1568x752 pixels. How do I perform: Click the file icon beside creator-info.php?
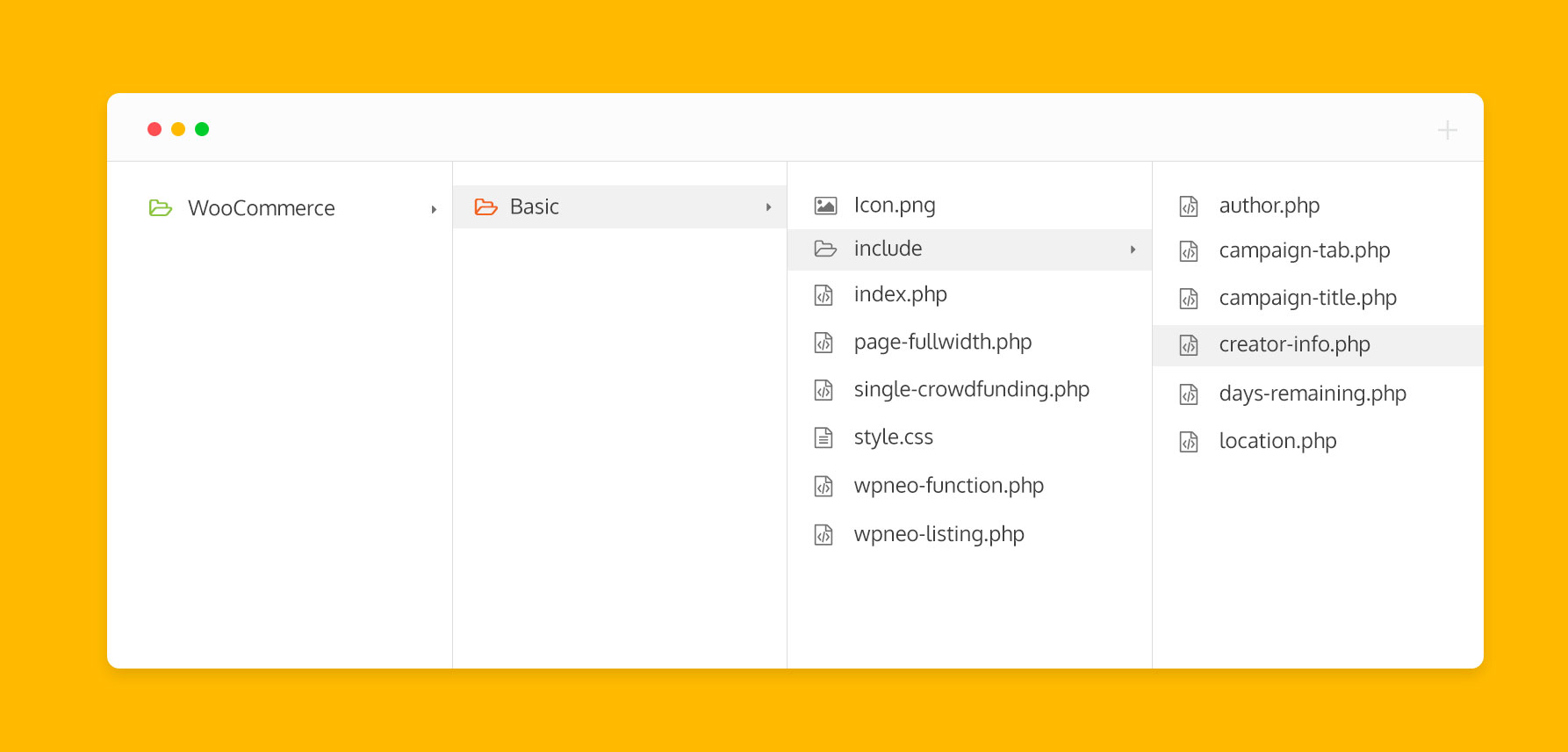(x=1189, y=345)
